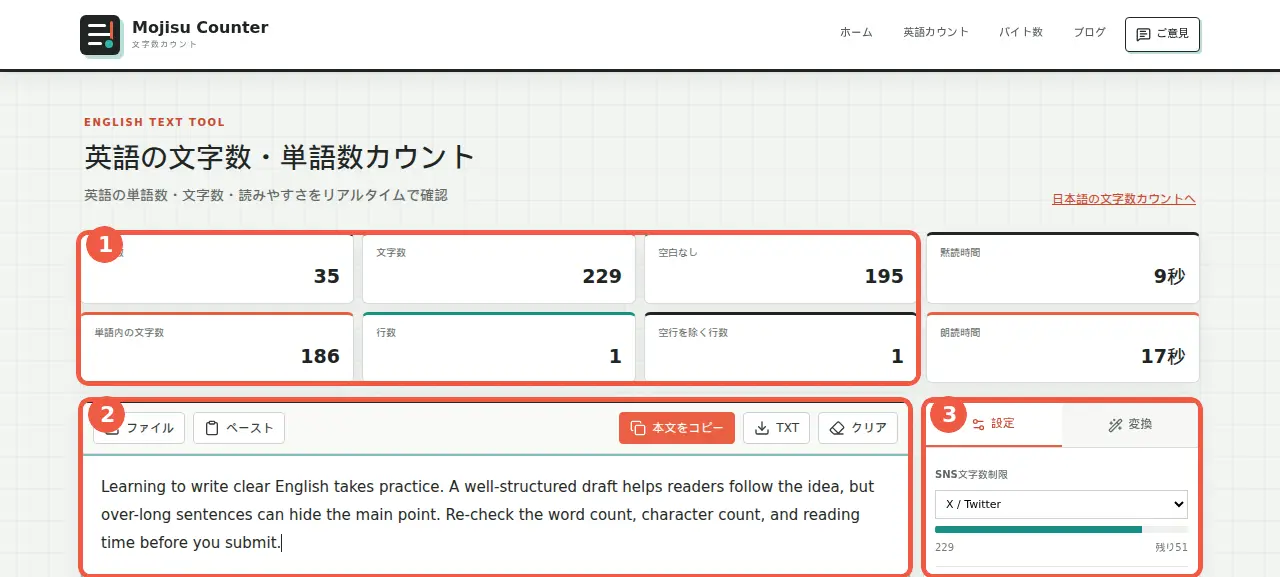1280x577 pixels.
Task: Click the 空行を除く行数 stat card
Action: pos(781,348)
